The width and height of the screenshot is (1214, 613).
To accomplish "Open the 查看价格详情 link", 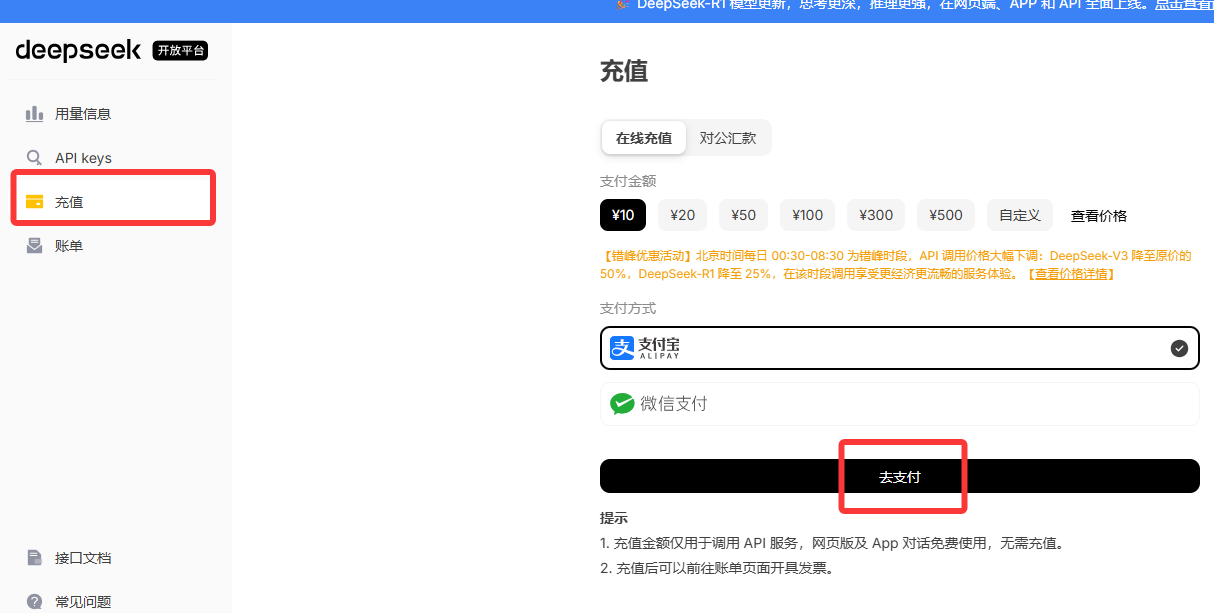I will [1071, 274].
